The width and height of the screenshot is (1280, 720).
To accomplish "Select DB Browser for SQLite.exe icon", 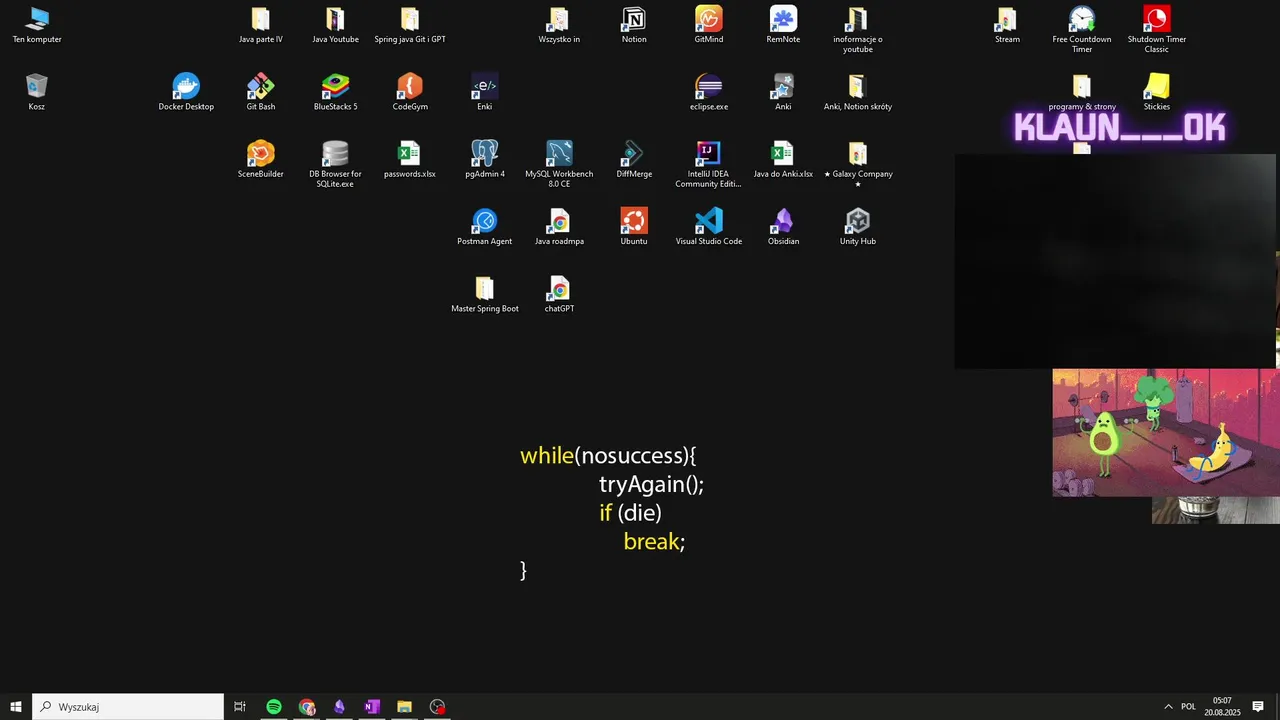I will tap(335, 164).
